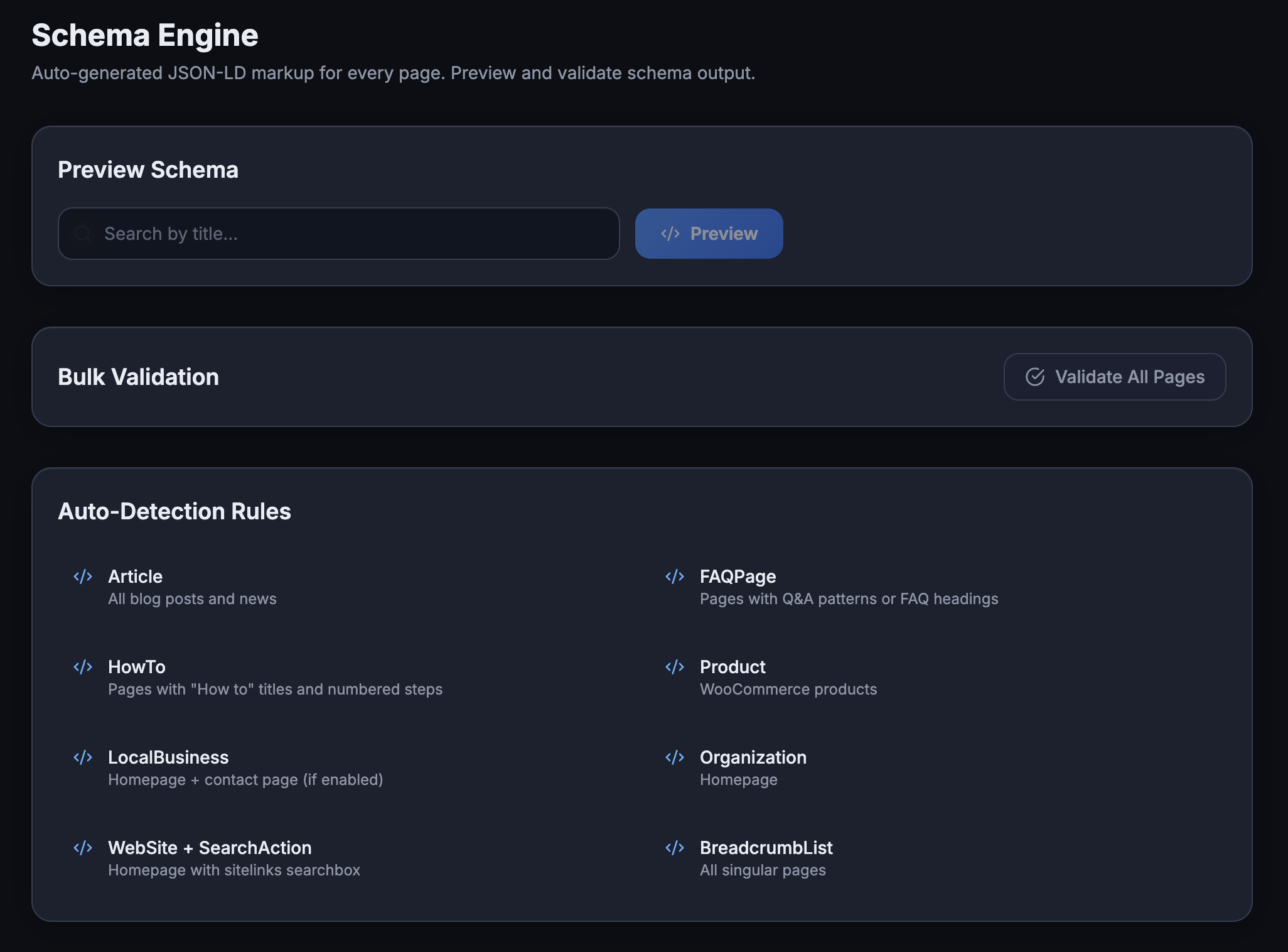
Task: Select the FAQPage auto-detection rule
Action: 738,576
